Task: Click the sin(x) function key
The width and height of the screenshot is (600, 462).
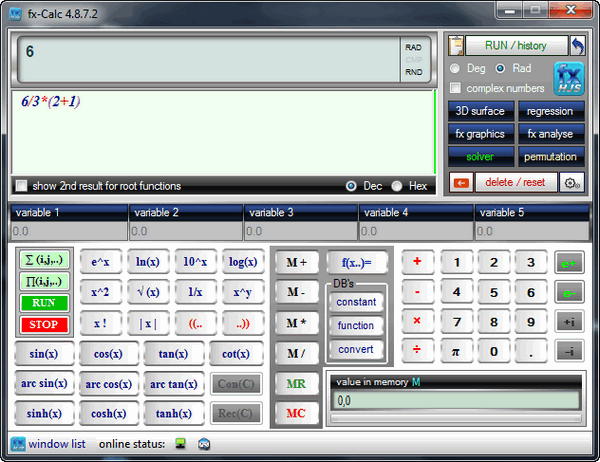Action: 44,354
